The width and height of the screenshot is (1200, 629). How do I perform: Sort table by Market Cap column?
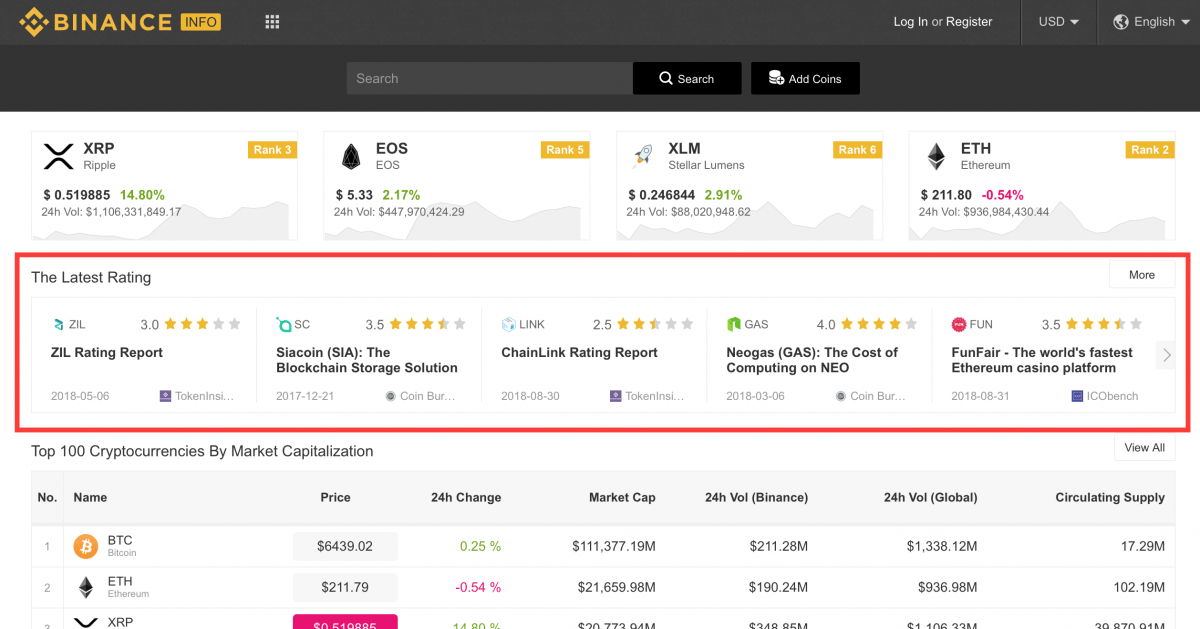tap(622, 497)
